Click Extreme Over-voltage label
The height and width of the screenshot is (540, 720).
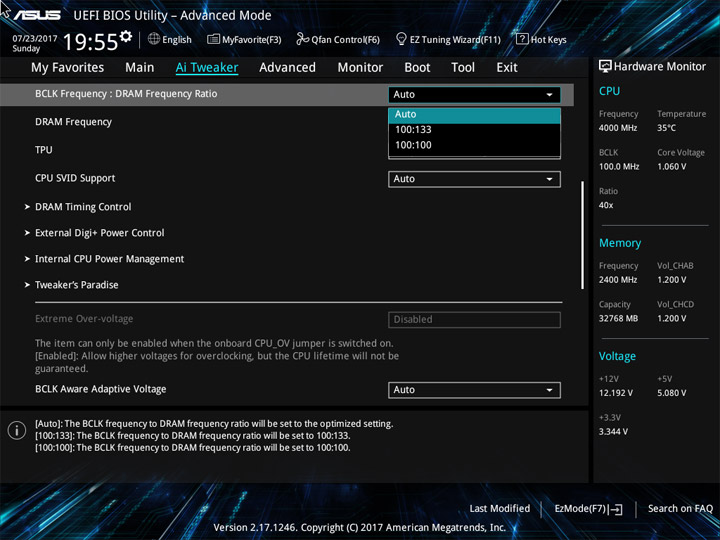pos(84,319)
